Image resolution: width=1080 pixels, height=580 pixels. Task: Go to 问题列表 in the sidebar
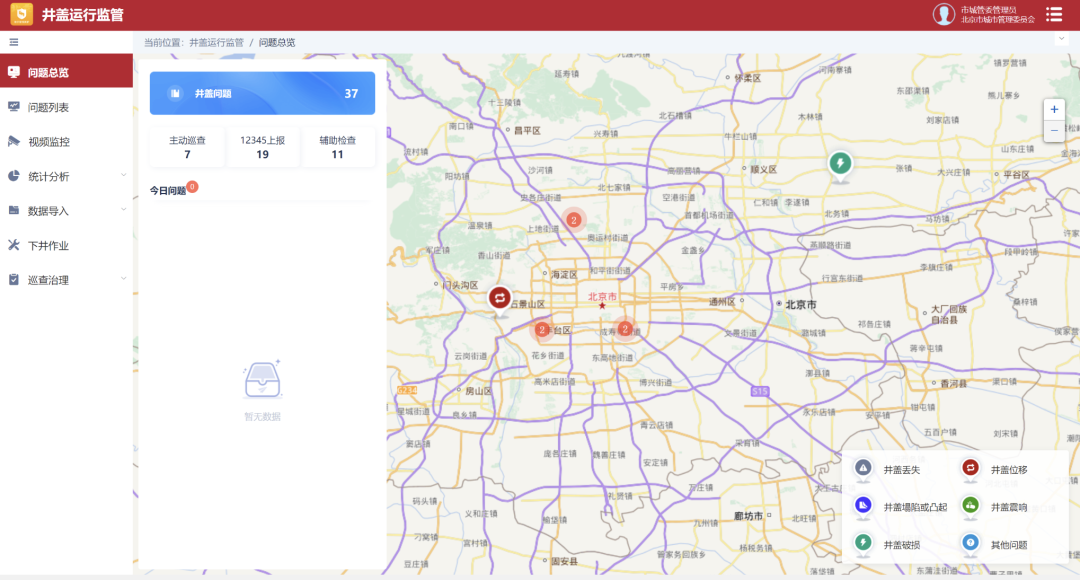coord(48,107)
